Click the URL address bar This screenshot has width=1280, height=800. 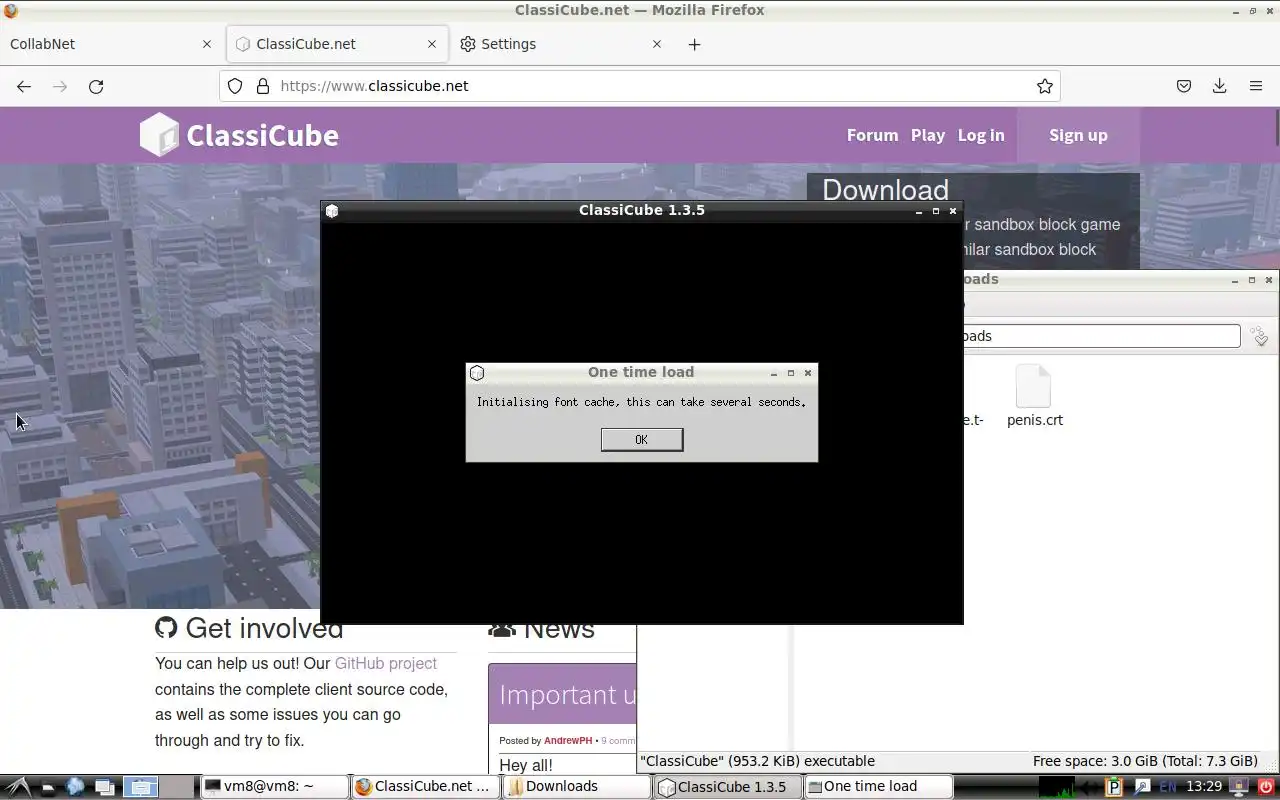640,86
